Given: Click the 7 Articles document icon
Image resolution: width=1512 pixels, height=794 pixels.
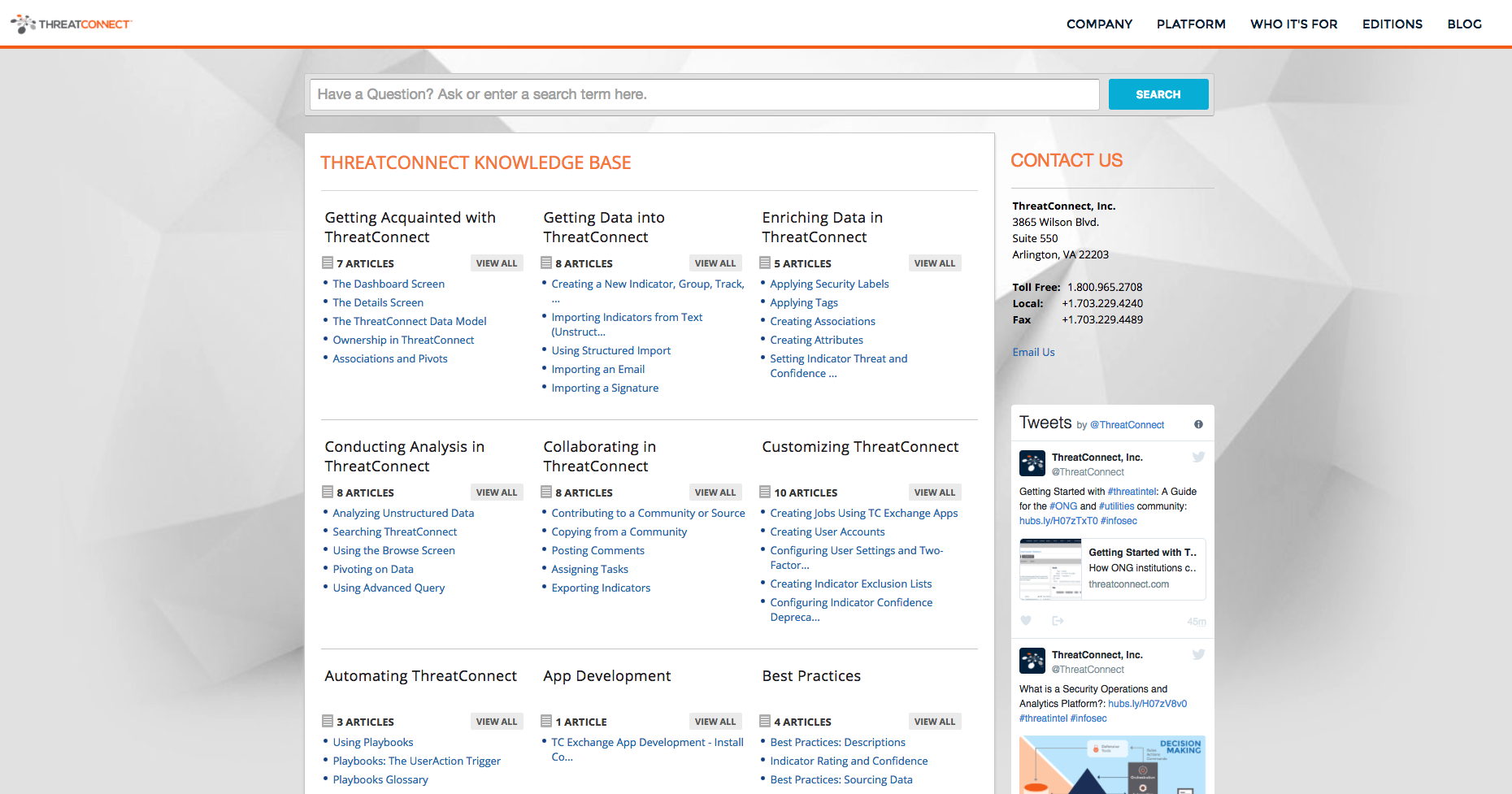Looking at the screenshot, I should click(328, 262).
